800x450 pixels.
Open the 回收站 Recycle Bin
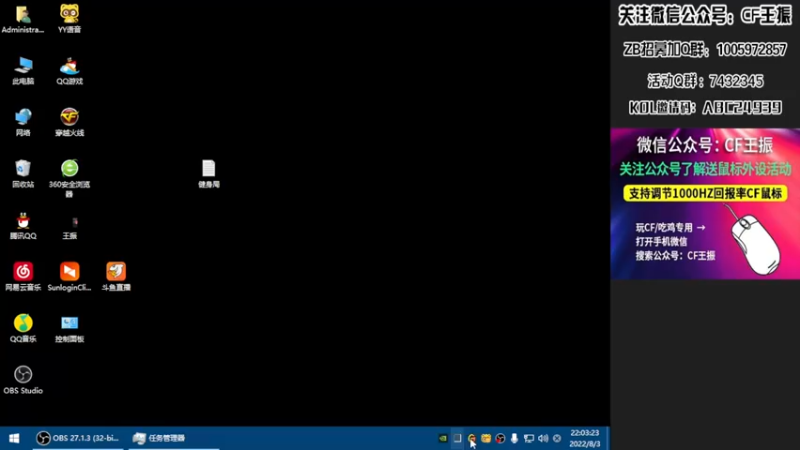(x=23, y=174)
